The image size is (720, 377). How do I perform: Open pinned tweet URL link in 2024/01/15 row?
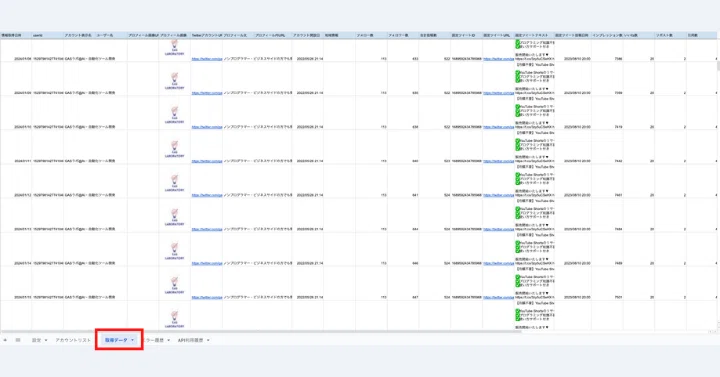[x=499, y=297]
